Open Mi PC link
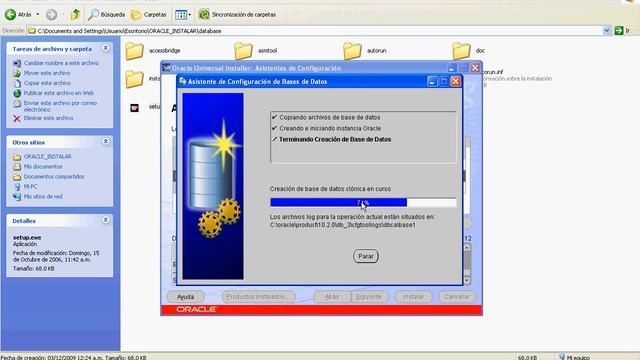640x360 pixels. pos(30,187)
